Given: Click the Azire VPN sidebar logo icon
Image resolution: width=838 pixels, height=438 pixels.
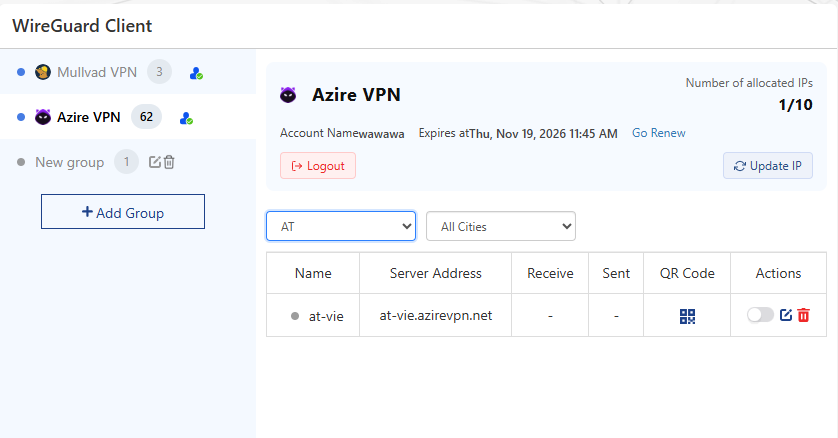Looking at the screenshot, I should (43, 116).
